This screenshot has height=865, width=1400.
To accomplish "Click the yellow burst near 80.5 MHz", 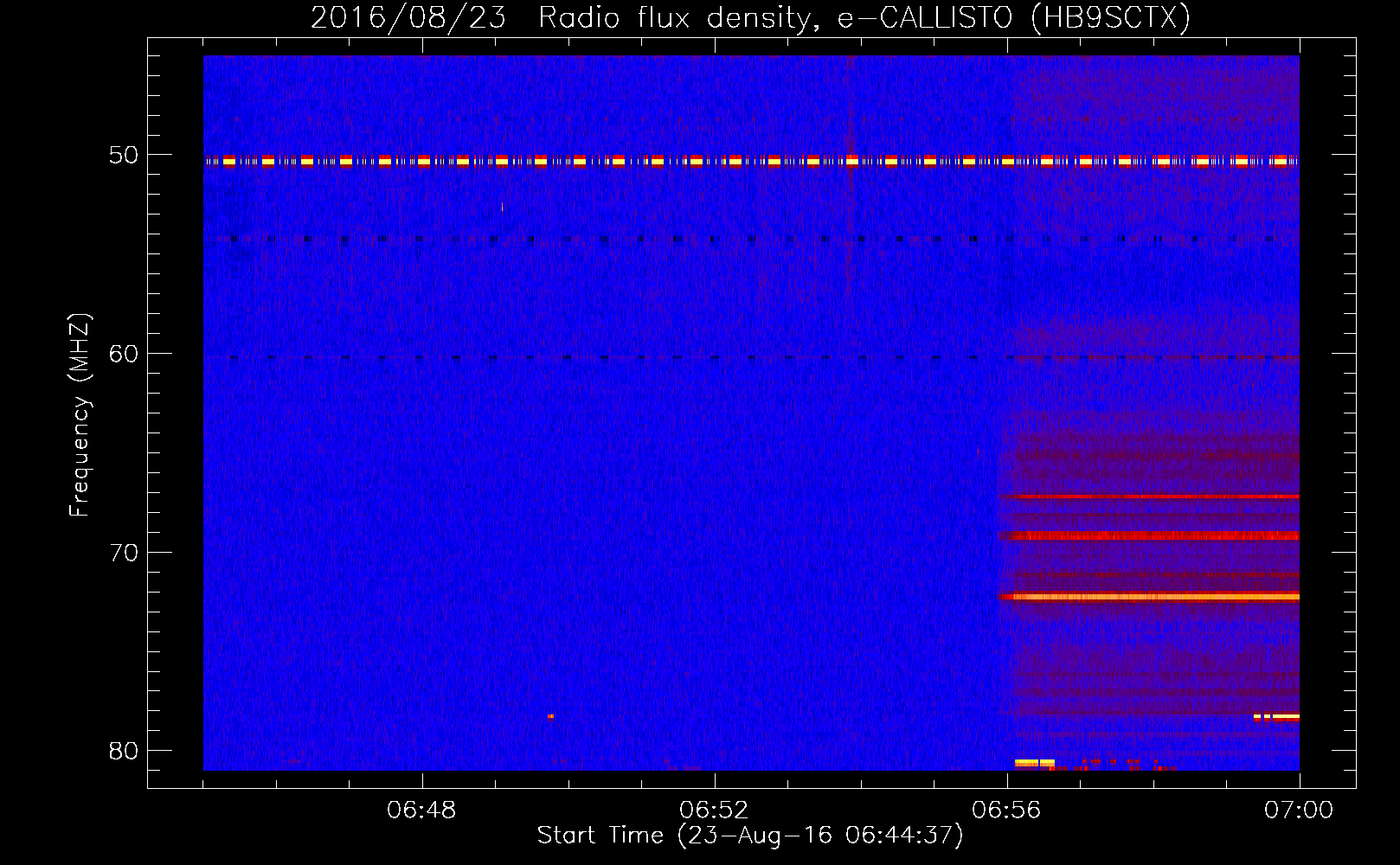I will click(x=1035, y=763).
